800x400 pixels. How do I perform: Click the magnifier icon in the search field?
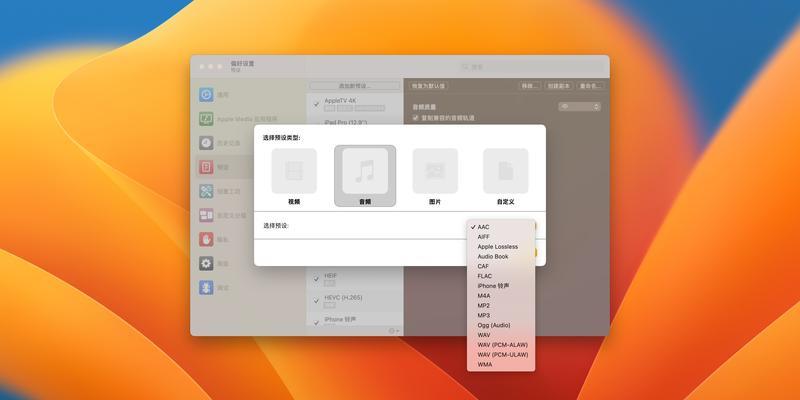coord(465,67)
